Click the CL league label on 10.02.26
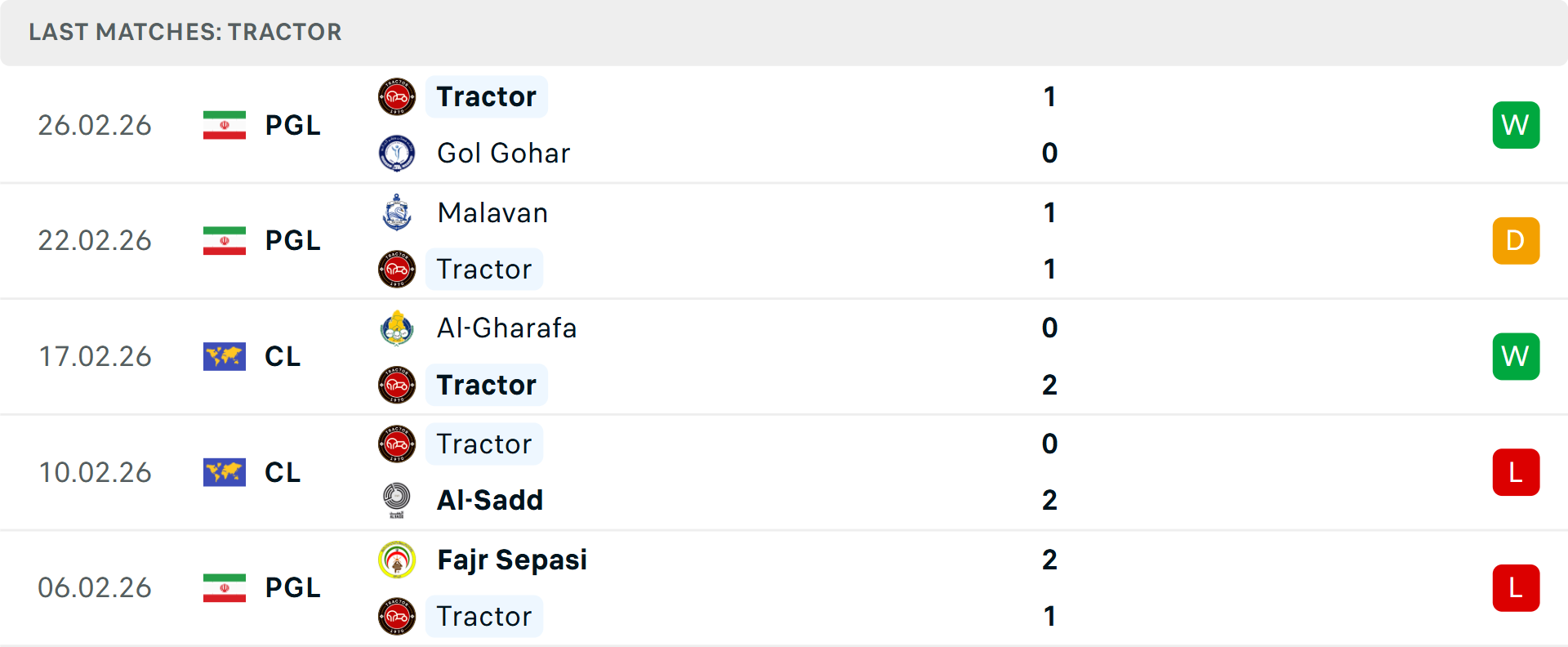 (283, 472)
